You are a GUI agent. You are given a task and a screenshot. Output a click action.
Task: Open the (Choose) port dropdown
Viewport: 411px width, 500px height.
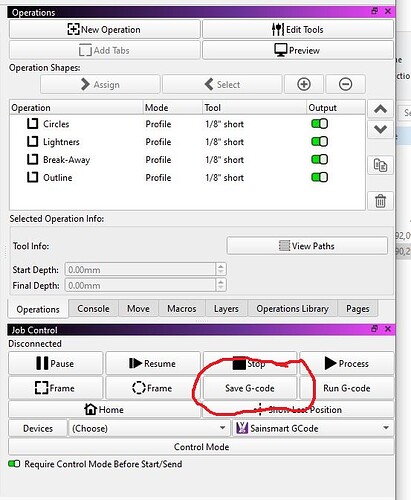(x=149, y=428)
